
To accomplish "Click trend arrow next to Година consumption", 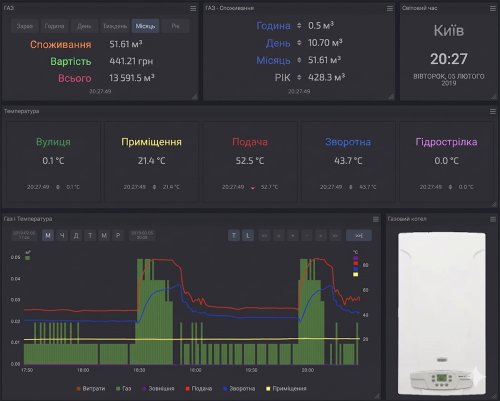I will tap(299, 26).
